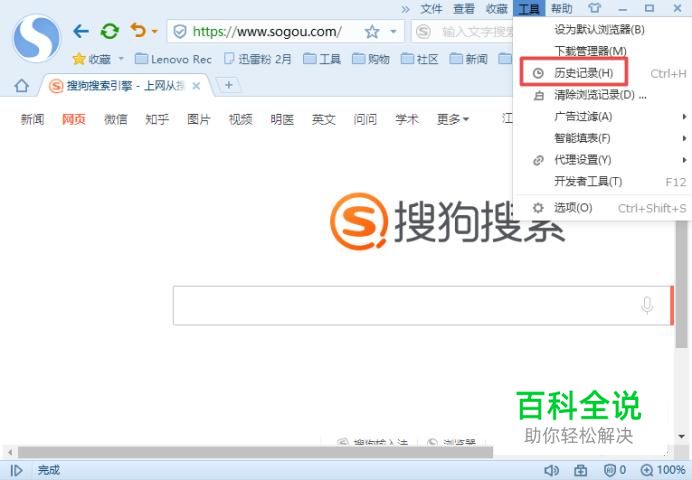Viewport: 692px width, 480px height.
Task: Click the Sogou browser logo avatar
Action: (x=37, y=38)
